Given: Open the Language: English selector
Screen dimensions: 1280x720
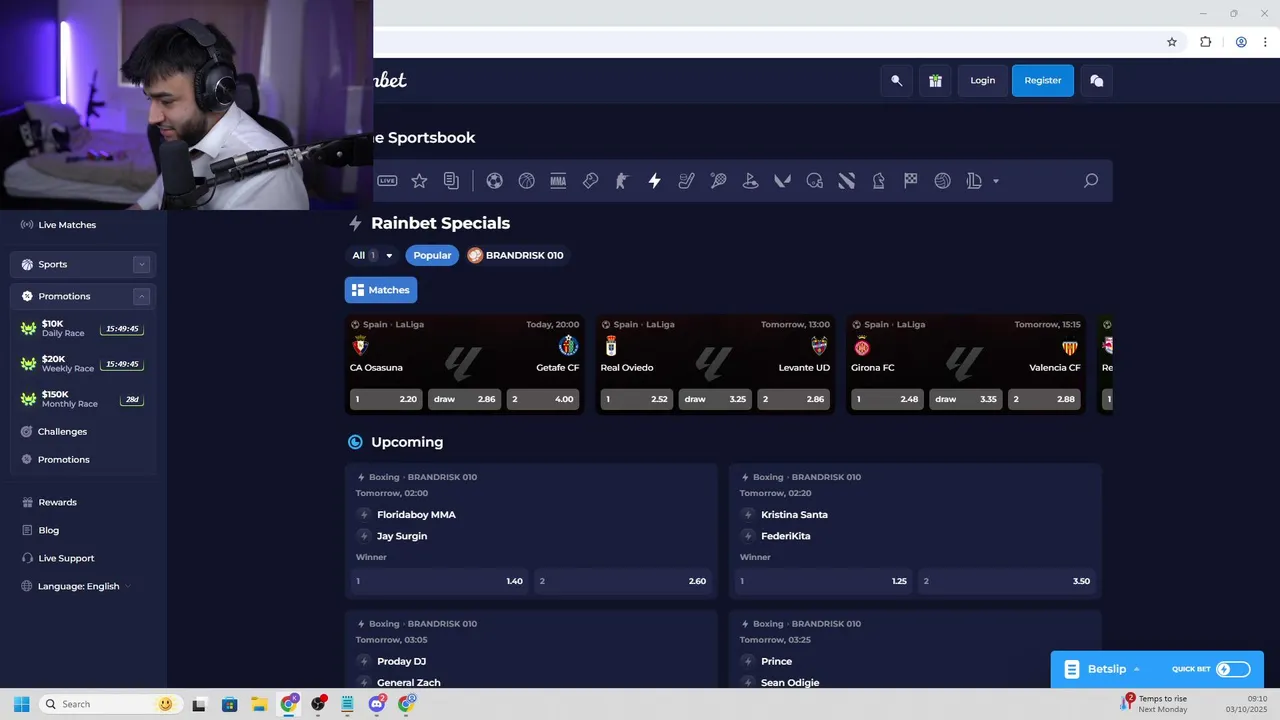Looking at the screenshot, I should [76, 586].
